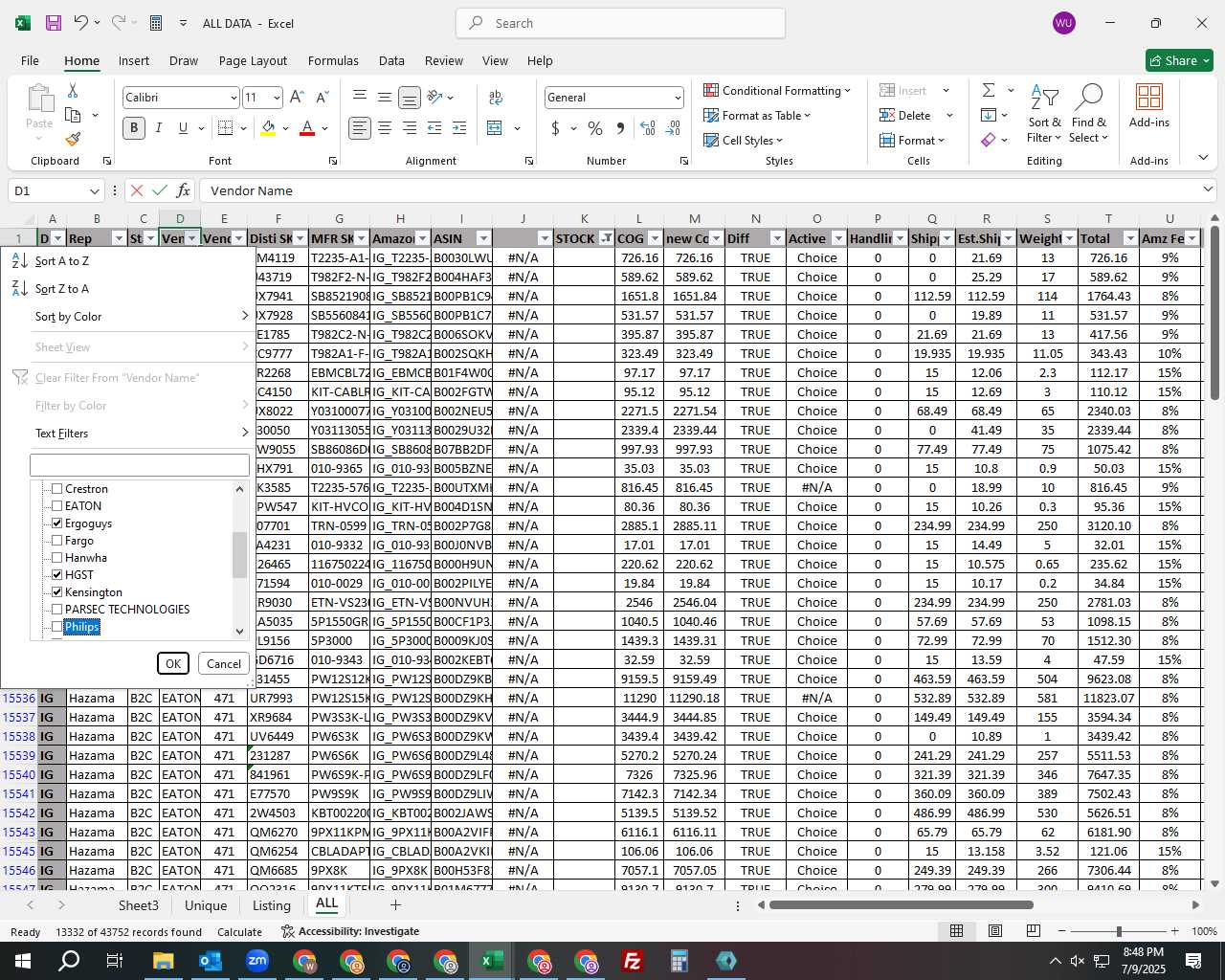Click the AutoSum sigma icon

989,90
